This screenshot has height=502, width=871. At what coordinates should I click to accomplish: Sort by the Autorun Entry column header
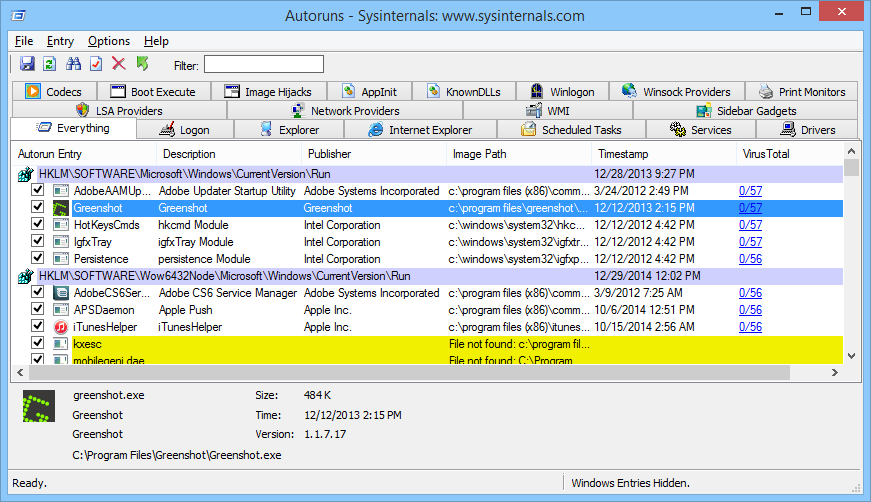tap(84, 154)
